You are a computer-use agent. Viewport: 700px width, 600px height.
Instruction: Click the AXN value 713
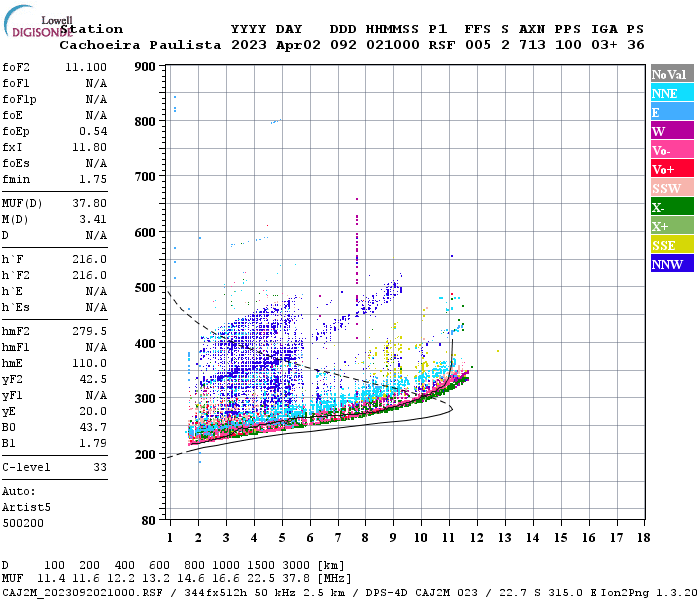pos(532,45)
